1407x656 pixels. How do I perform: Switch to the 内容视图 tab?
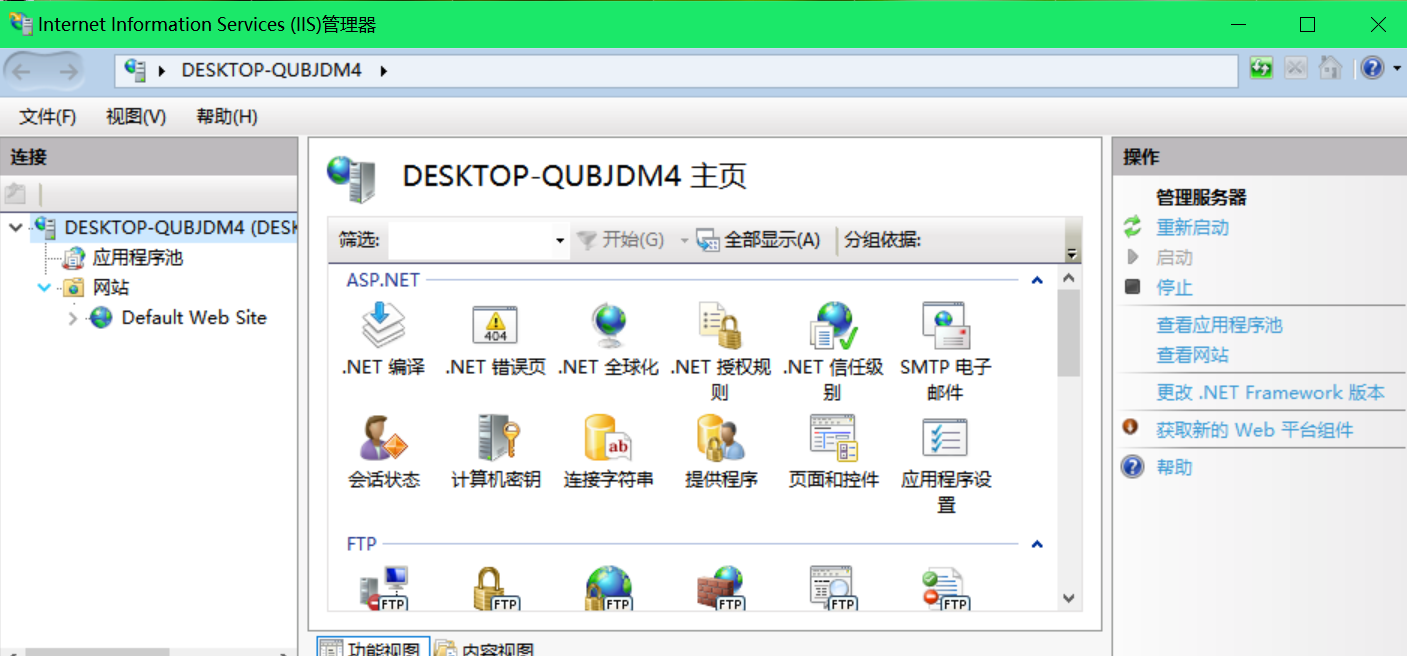click(x=485, y=646)
